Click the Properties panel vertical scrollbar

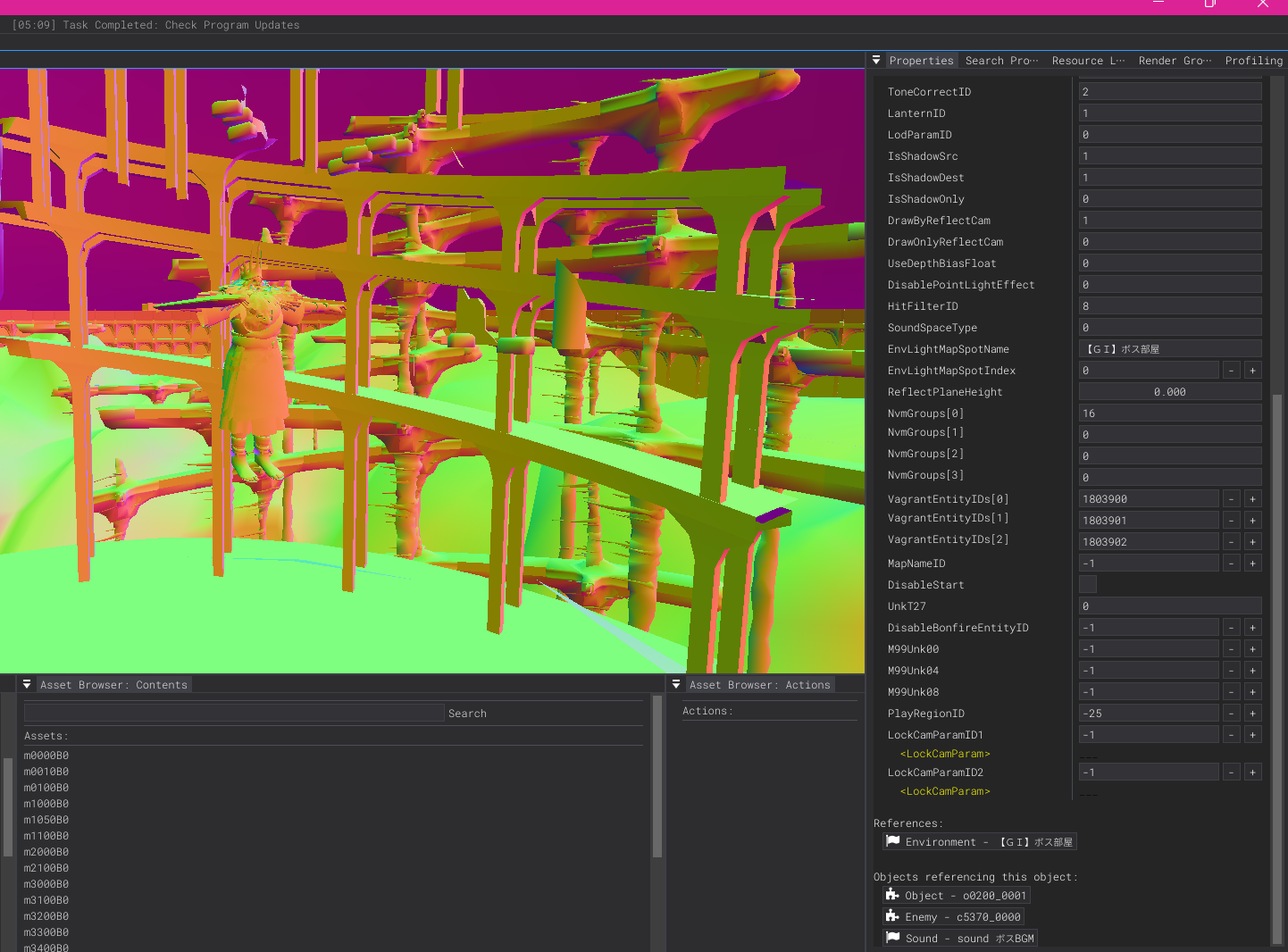click(x=1277, y=670)
